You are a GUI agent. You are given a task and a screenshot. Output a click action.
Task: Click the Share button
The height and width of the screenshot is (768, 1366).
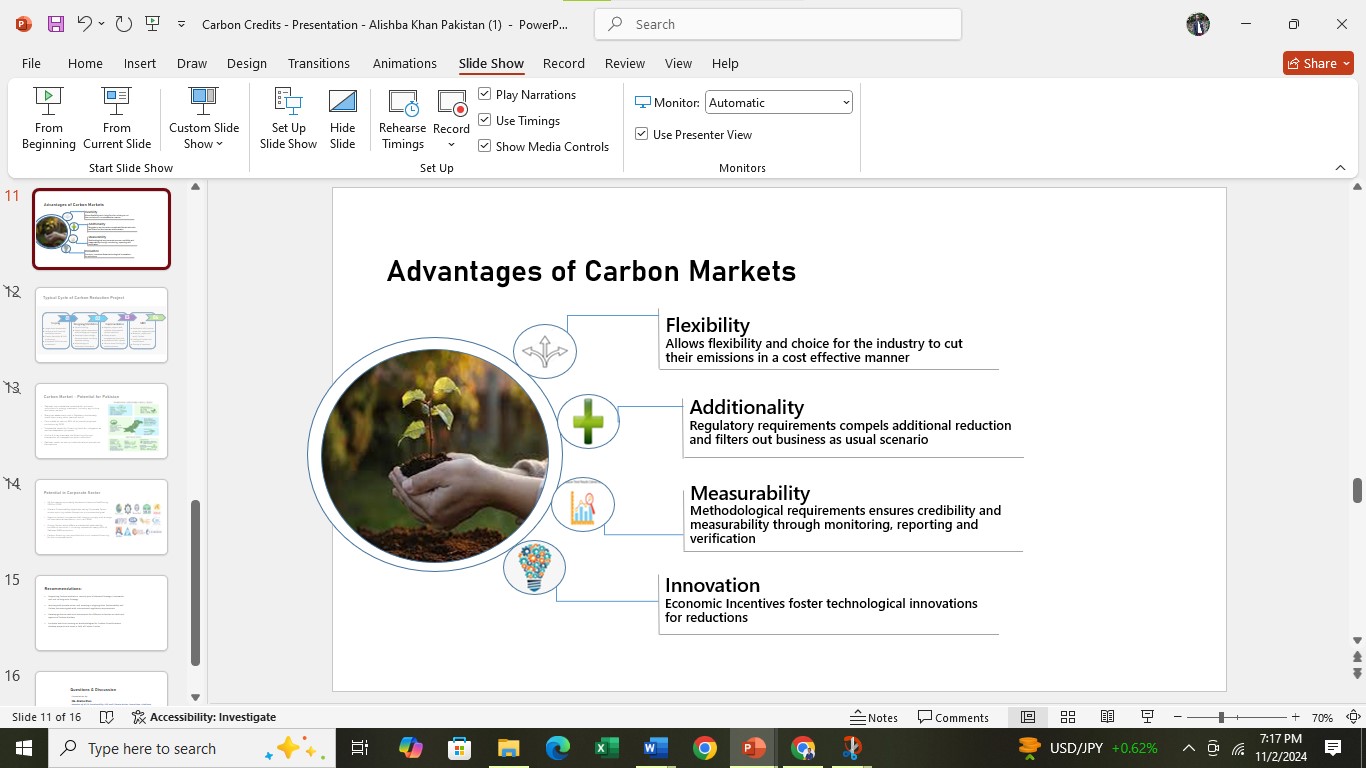[x=1318, y=63]
